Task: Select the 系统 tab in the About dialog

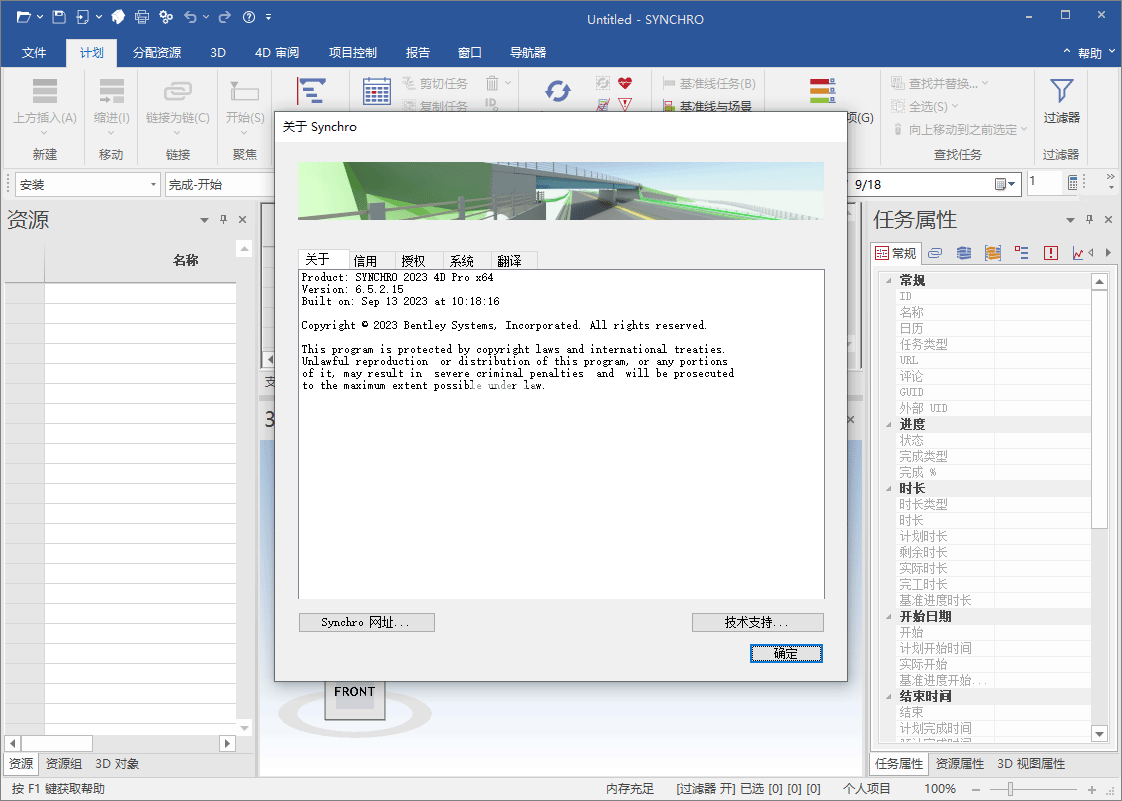Action: coord(462,261)
